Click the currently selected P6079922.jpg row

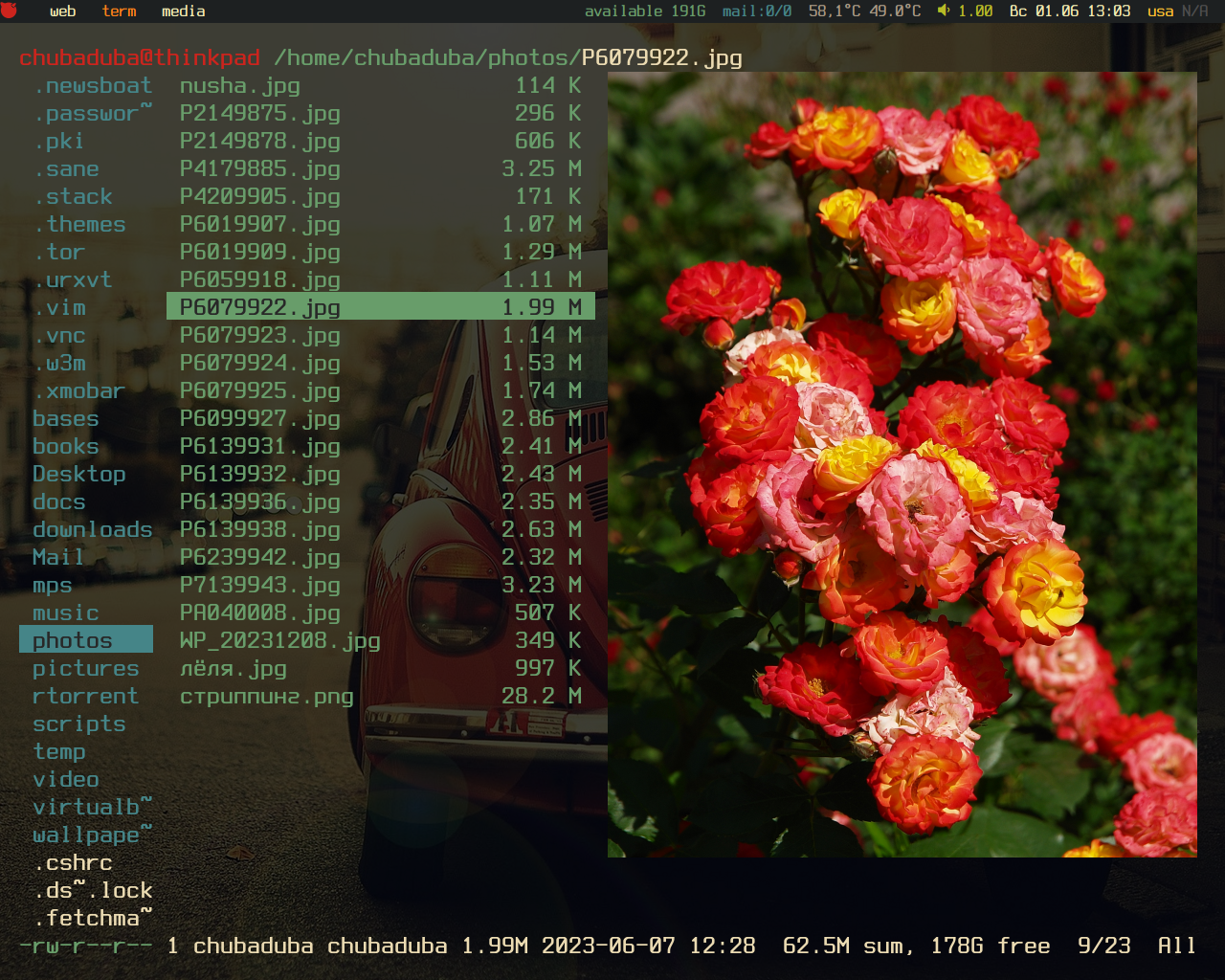pyautogui.click(x=380, y=307)
